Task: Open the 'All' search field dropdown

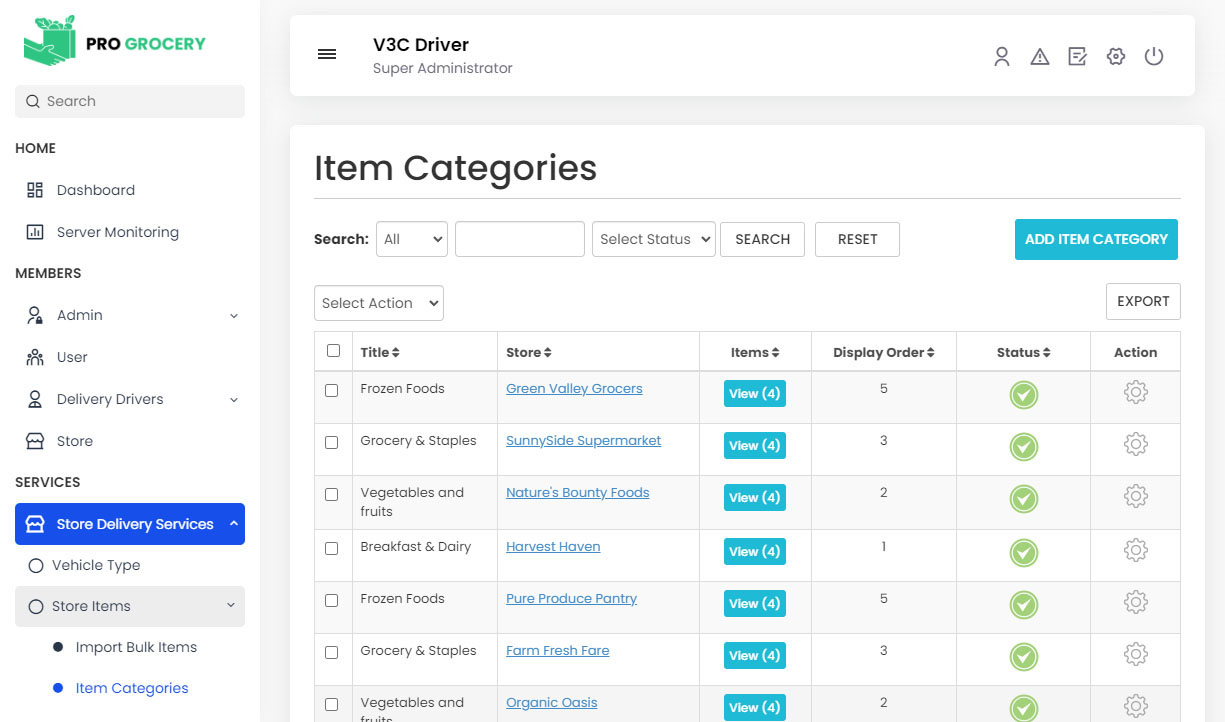Action: (412, 239)
